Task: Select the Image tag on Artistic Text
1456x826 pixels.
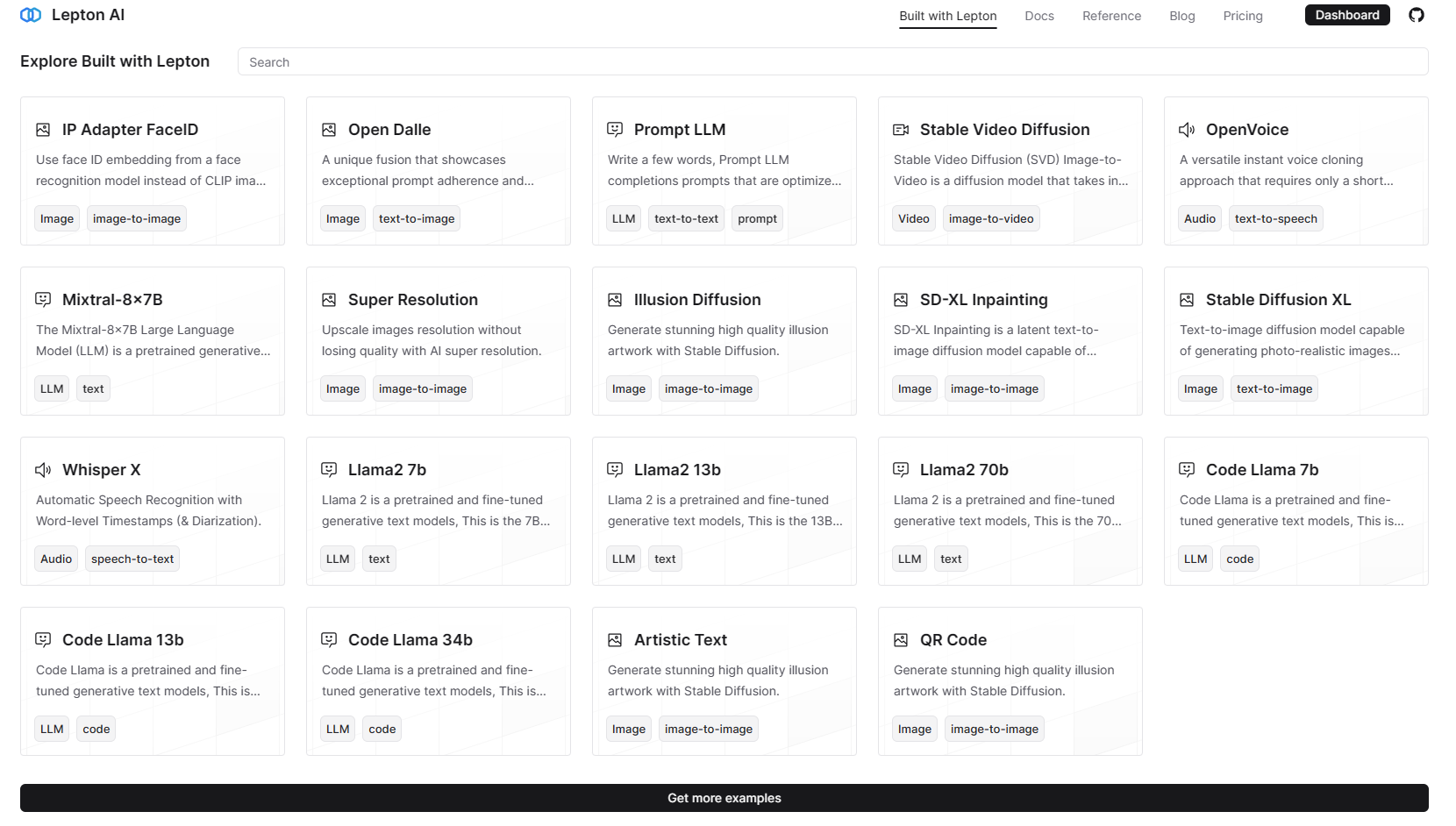Action: coord(629,729)
